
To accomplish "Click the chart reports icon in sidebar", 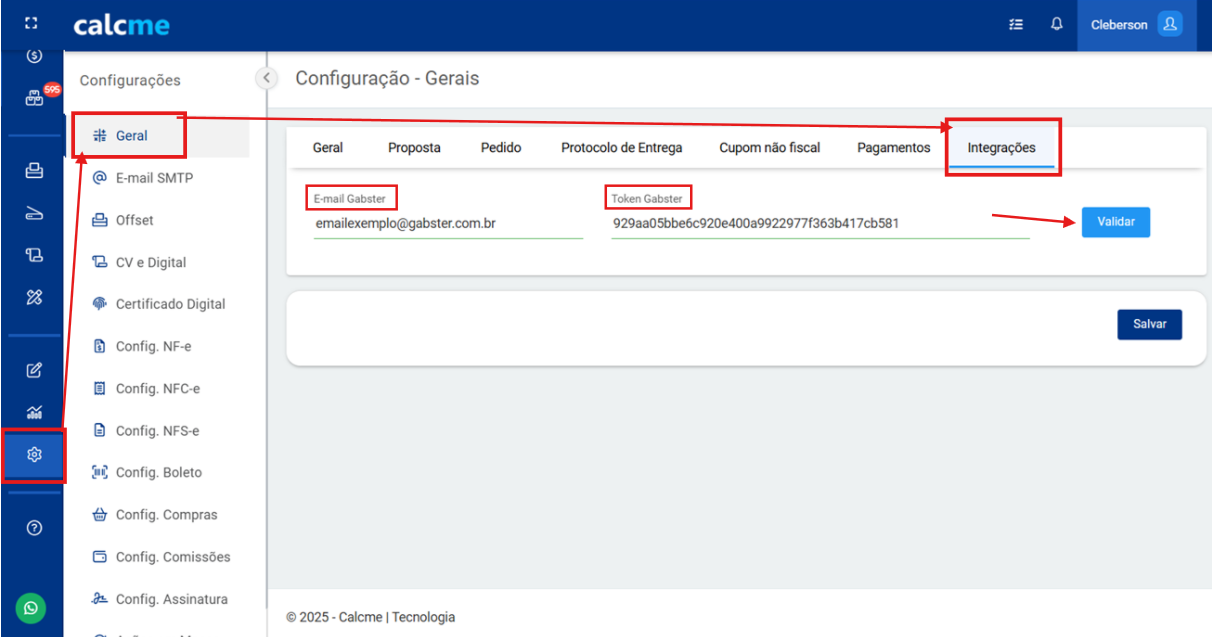I will pos(34,412).
